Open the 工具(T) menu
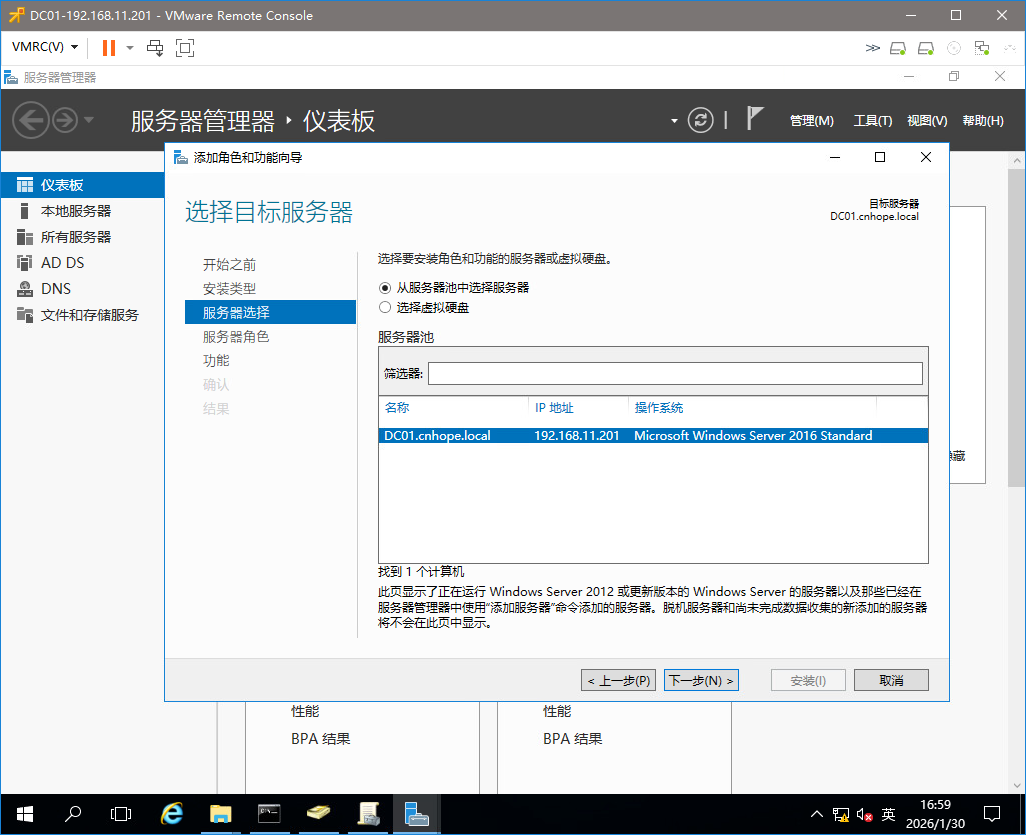Viewport: 1026px width, 835px height. click(x=872, y=121)
